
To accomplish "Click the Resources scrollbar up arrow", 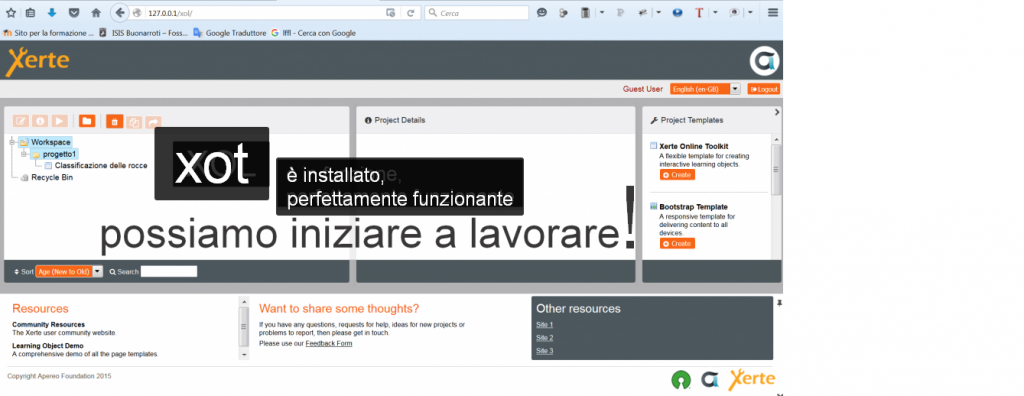I will coord(245,301).
